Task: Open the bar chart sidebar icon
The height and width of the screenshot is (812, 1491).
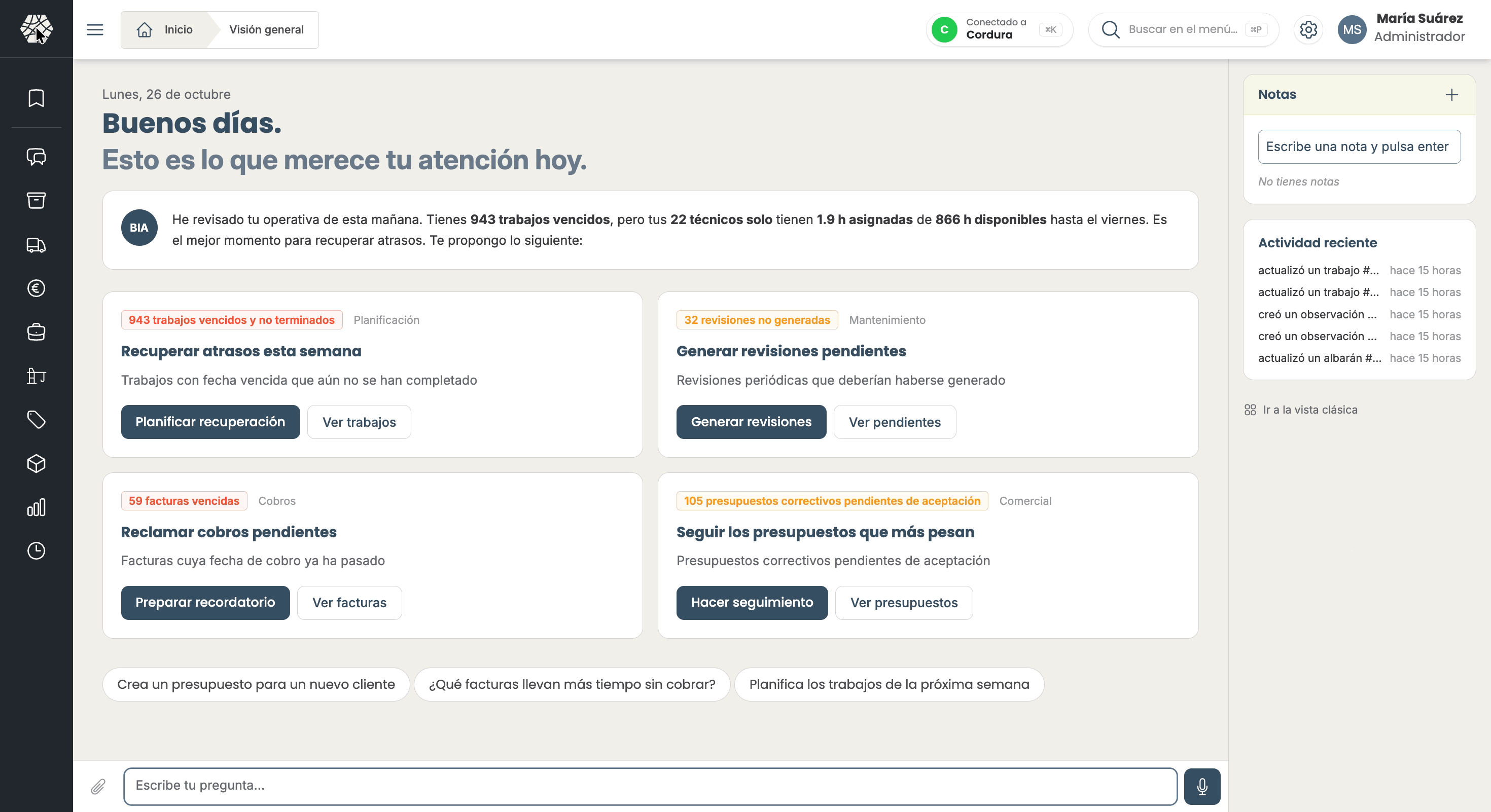Action: tap(36, 507)
